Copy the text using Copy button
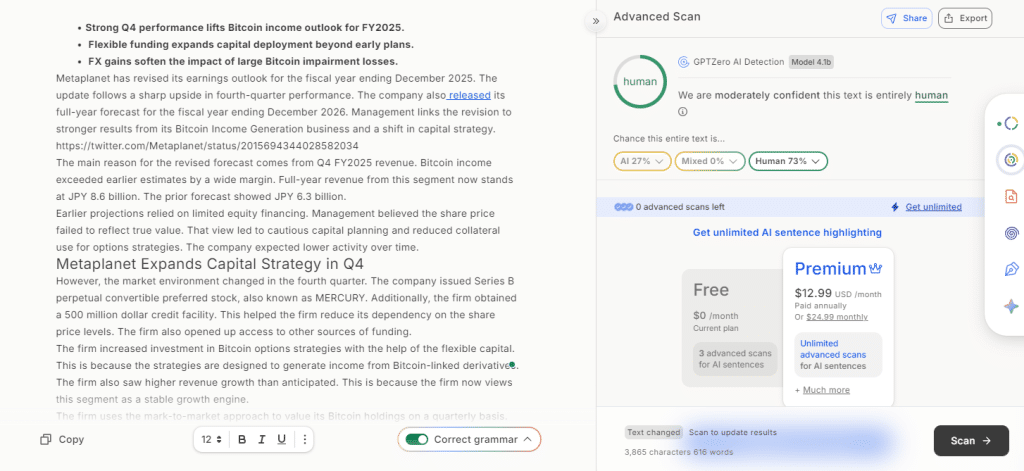The height and width of the screenshot is (471, 1024). pos(62,439)
